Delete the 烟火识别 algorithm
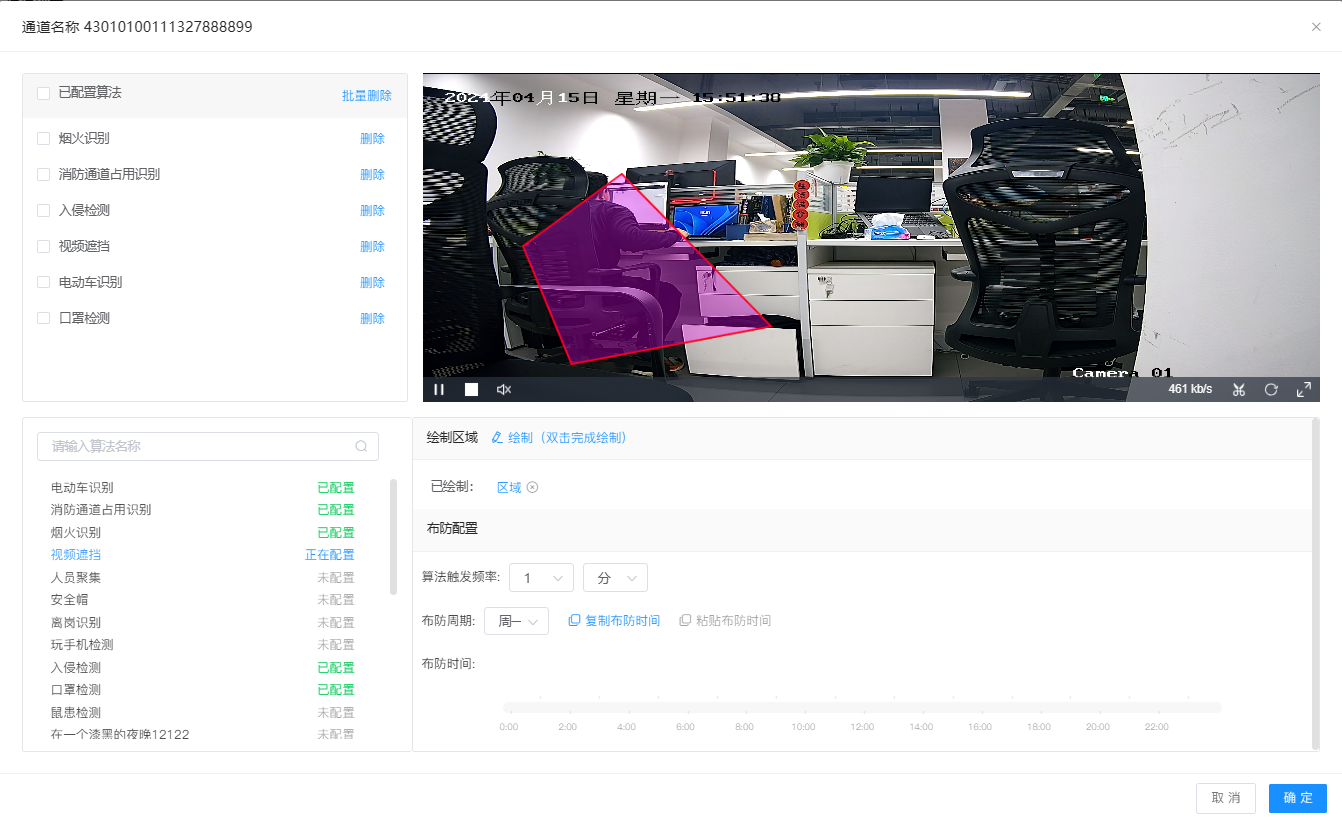 click(372, 139)
